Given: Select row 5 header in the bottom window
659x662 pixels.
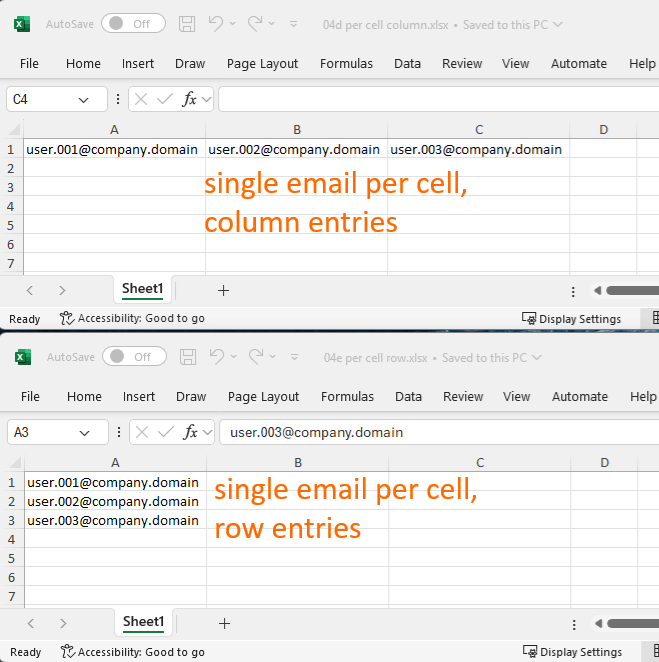Looking at the screenshot, I should [x=11, y=558].
